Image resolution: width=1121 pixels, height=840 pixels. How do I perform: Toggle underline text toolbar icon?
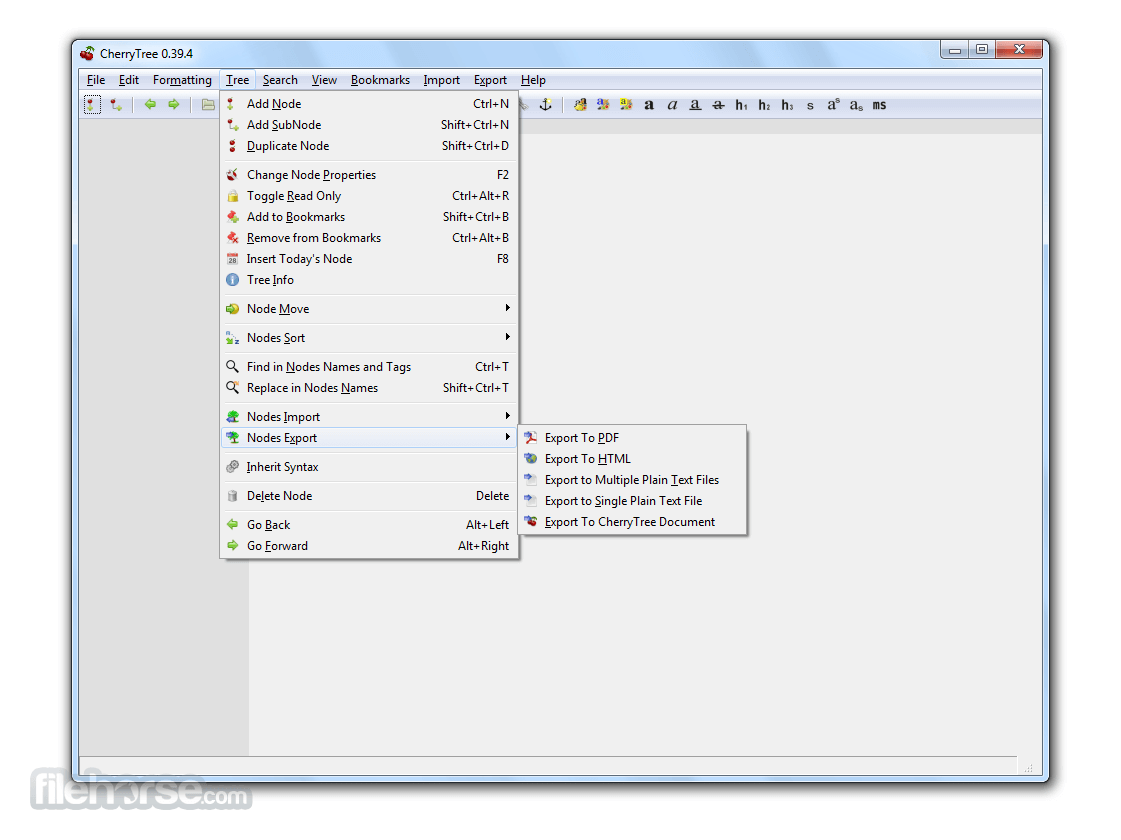(x=695, y=105)
